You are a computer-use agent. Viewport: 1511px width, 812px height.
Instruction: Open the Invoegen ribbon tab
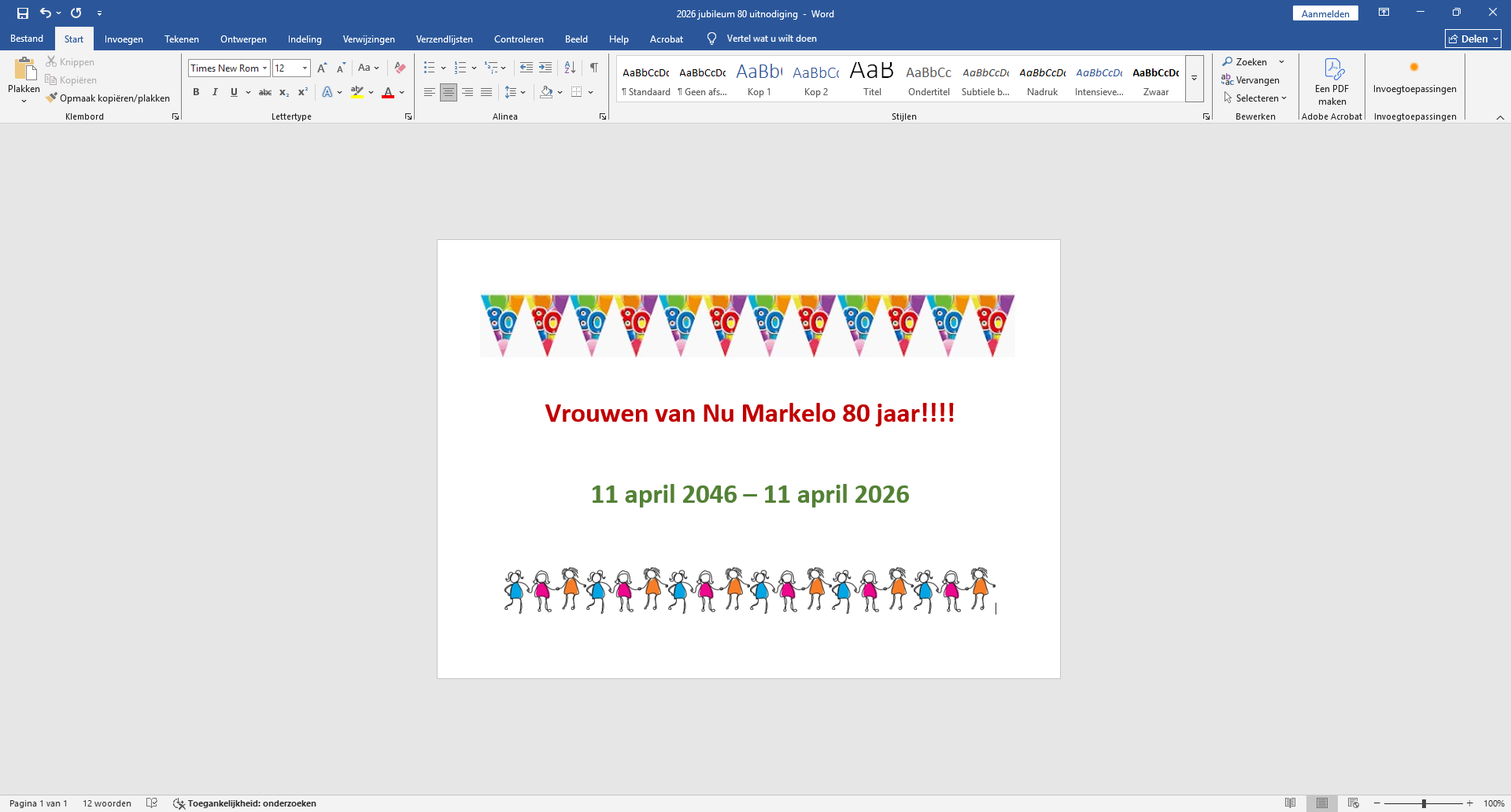point(124,39)
